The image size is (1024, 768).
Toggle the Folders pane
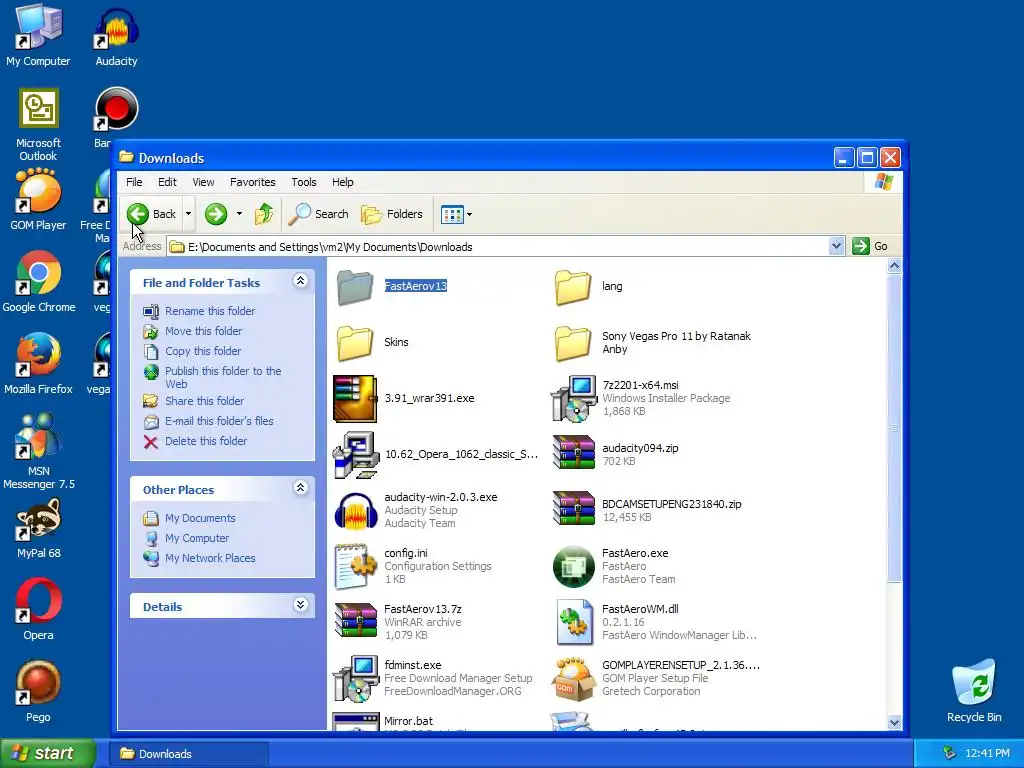(x=392, y=214)
